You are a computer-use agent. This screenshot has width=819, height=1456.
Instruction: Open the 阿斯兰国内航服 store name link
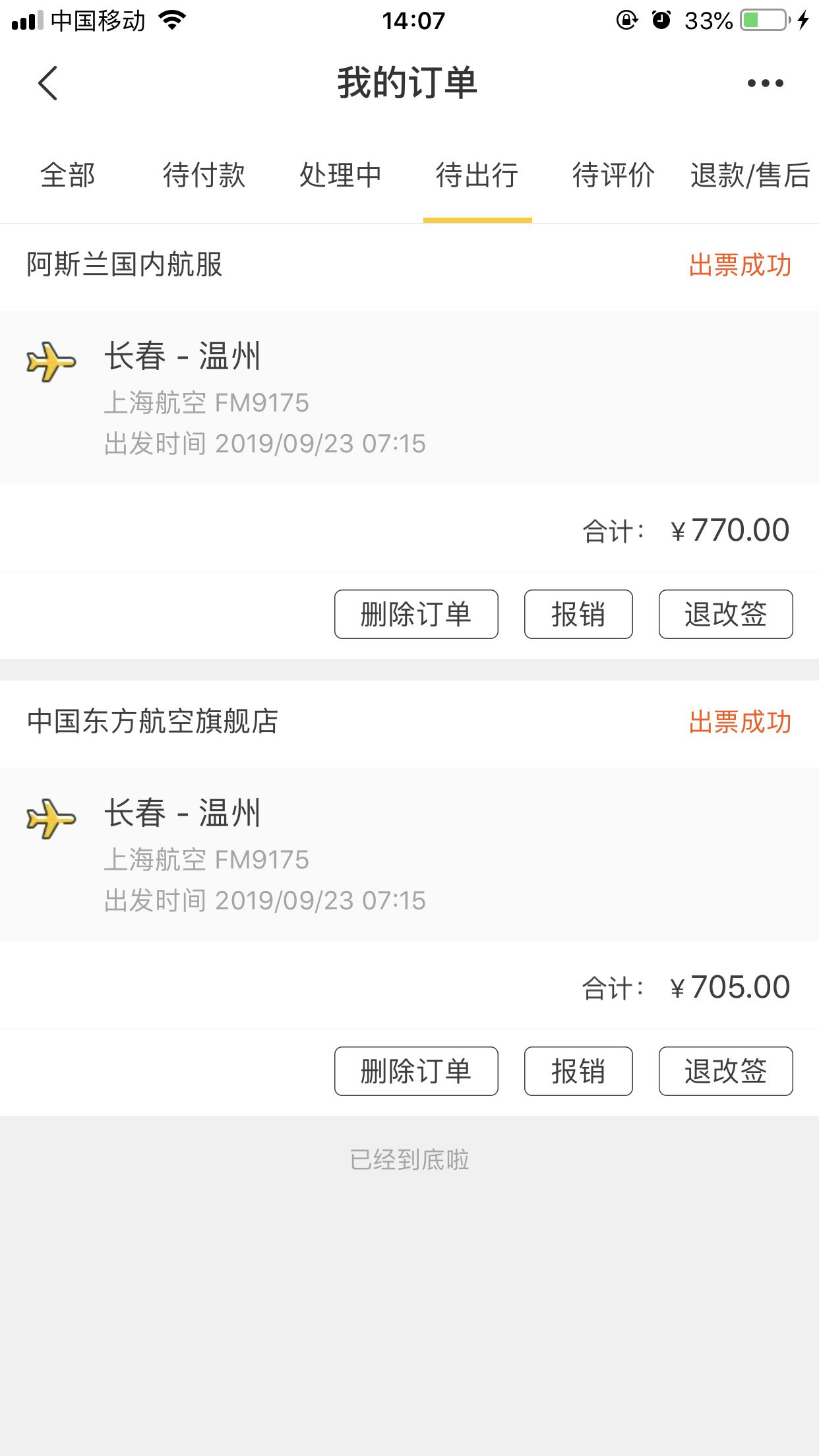[x=125, y=264]
